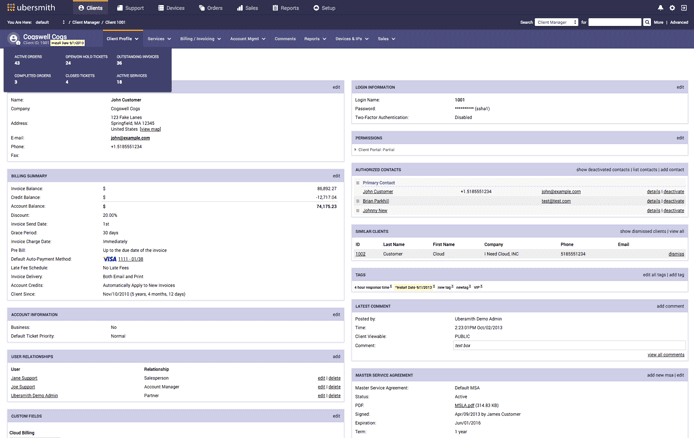
Task: Open the Johnny New contact
Action: point(375,211)
